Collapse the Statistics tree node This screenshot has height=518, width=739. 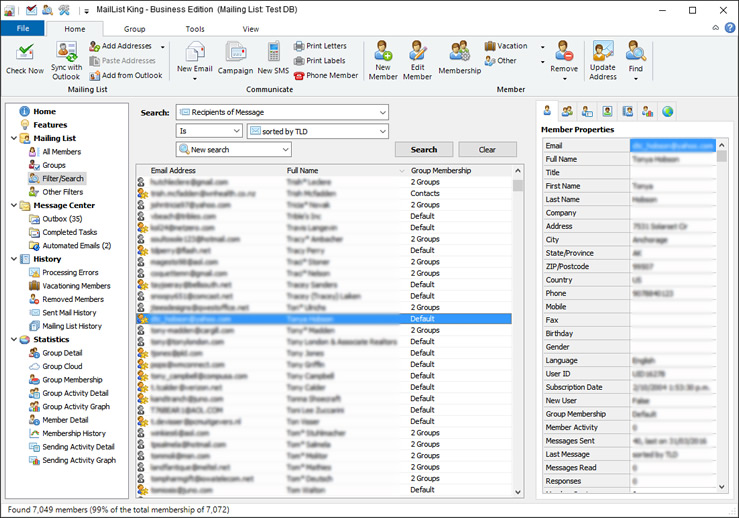(14, 339)
